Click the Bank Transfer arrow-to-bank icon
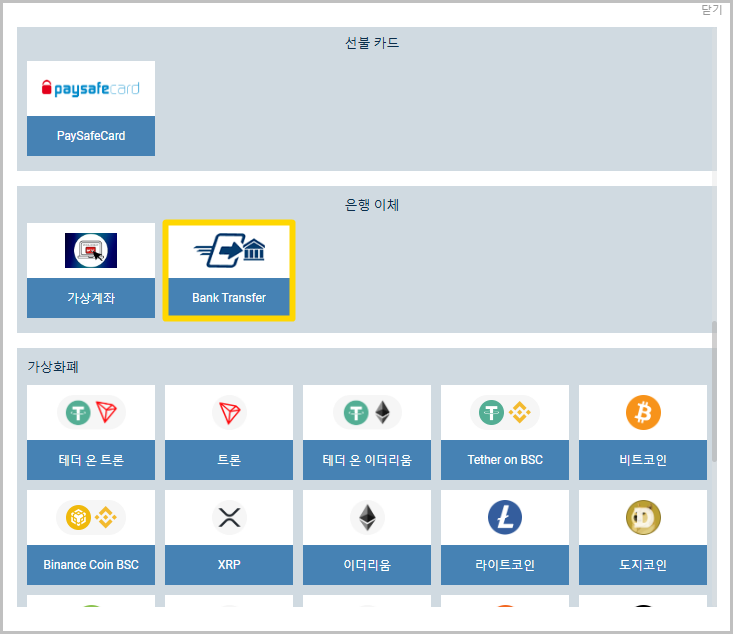Screen dimensions: 733x634 point(229,251)
